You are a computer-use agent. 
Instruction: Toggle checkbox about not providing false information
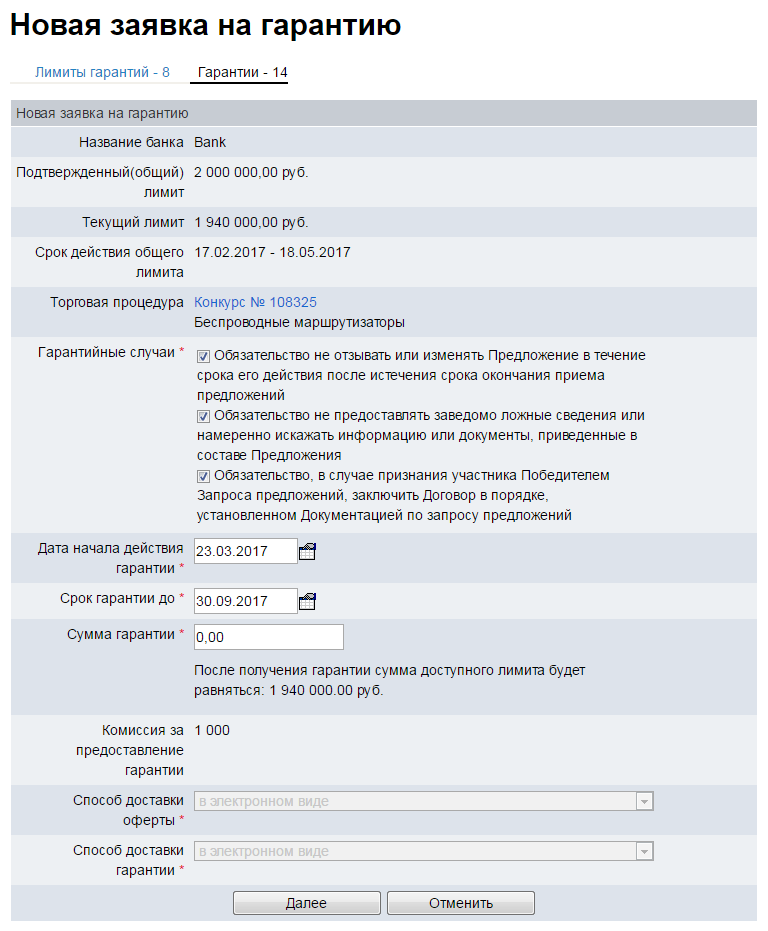coord(203,416)
